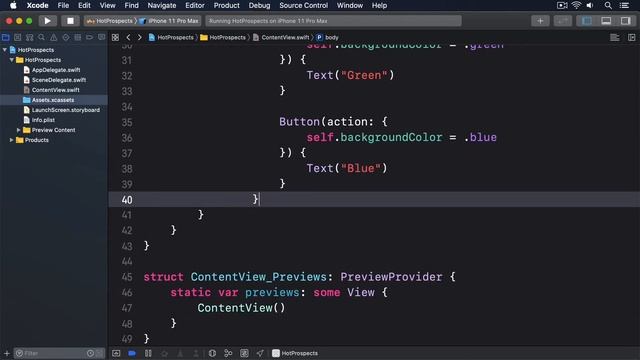Open Spotlight search in menu bar
The width and height of the screenshot is (640, 360).
pyautogui.click(x=608, y=5)
